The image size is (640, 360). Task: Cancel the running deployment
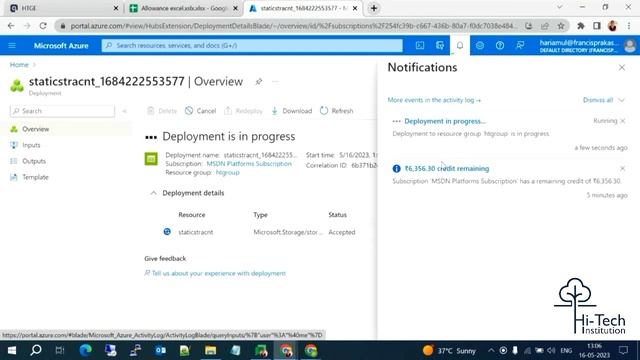pos(200,111)
